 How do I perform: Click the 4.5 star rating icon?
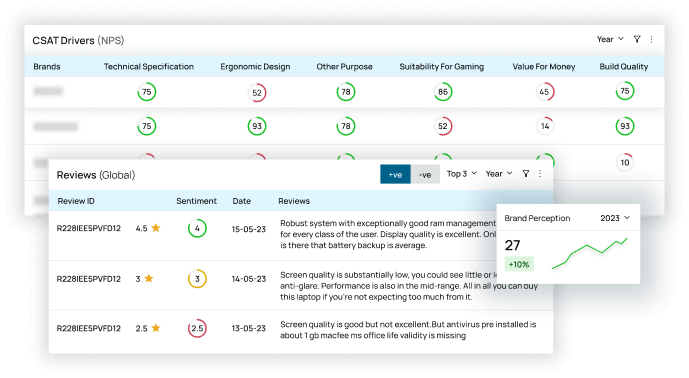tap(156, 228)
